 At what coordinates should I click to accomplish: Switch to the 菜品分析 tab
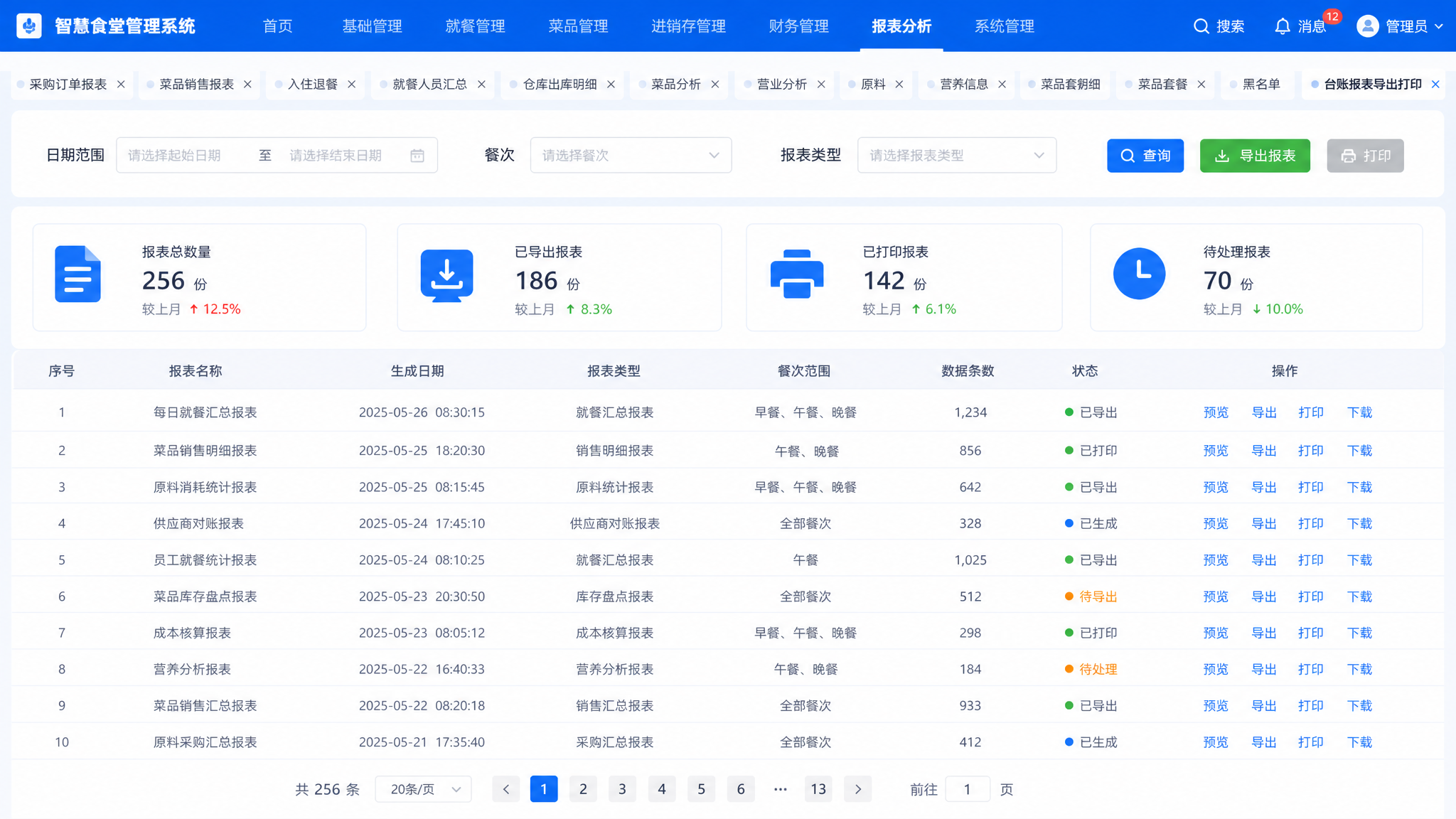(676, 84)
